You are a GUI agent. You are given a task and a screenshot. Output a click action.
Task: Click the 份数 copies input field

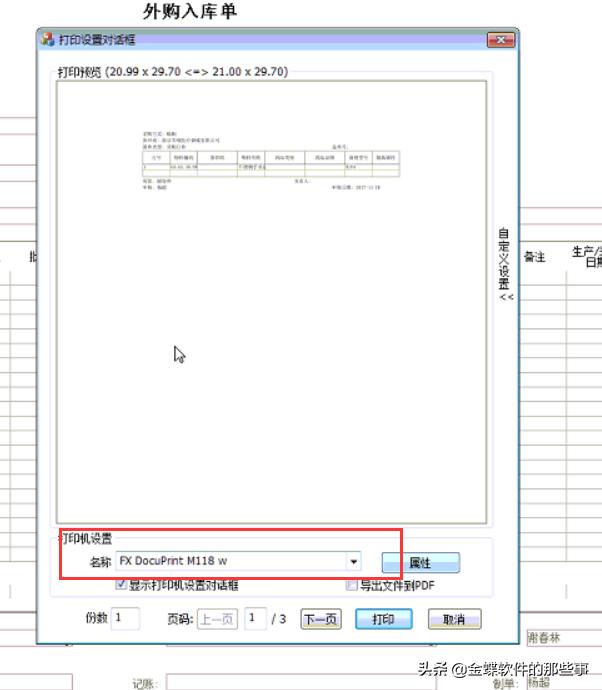(x=125, y=618)
